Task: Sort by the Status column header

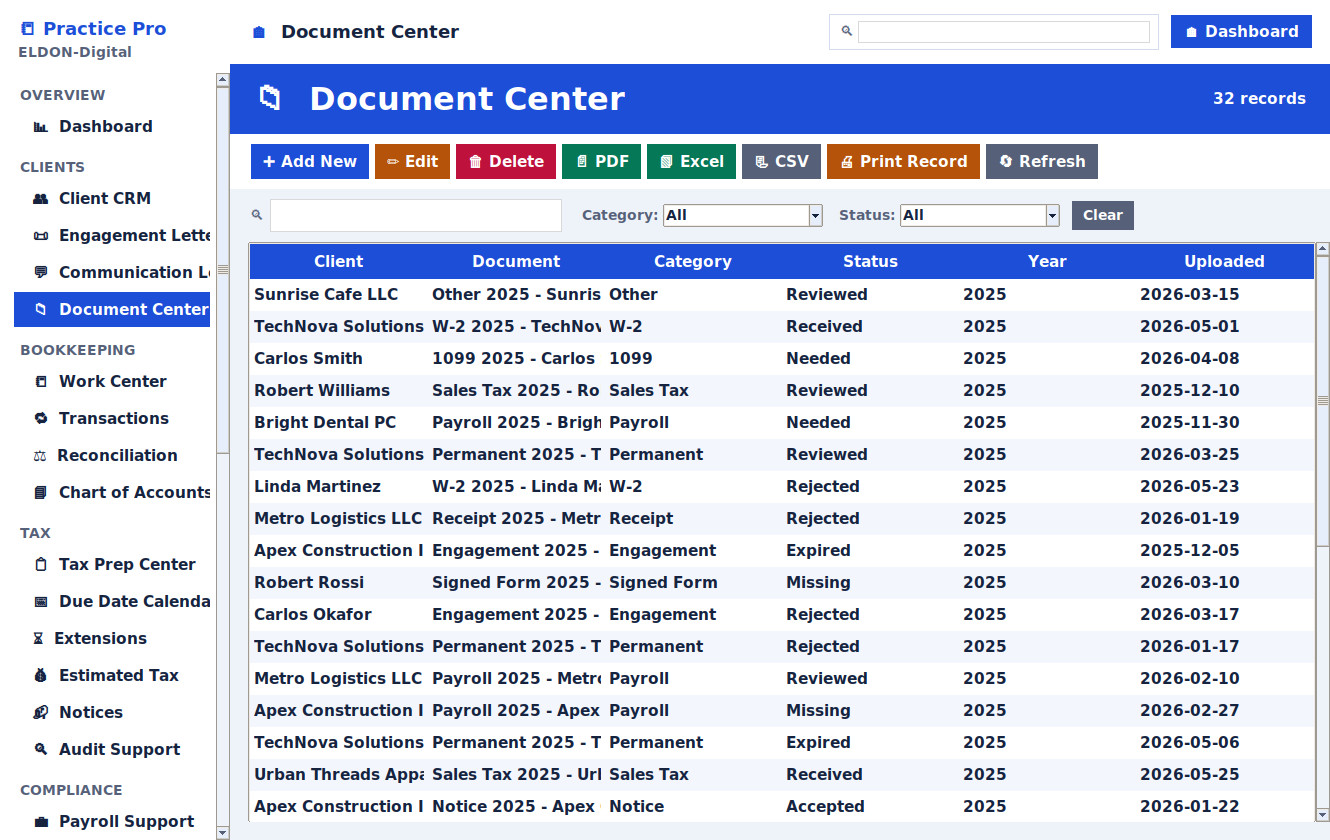Action: [x=870, y=262]
